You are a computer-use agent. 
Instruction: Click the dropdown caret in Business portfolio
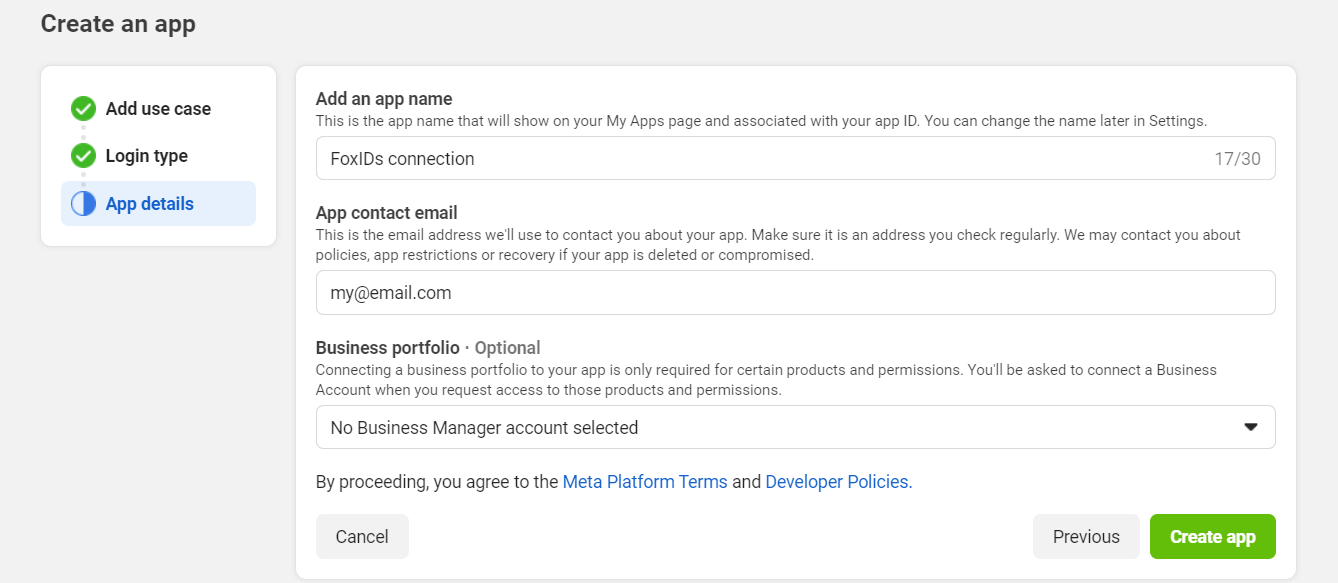coord(1250,427)
